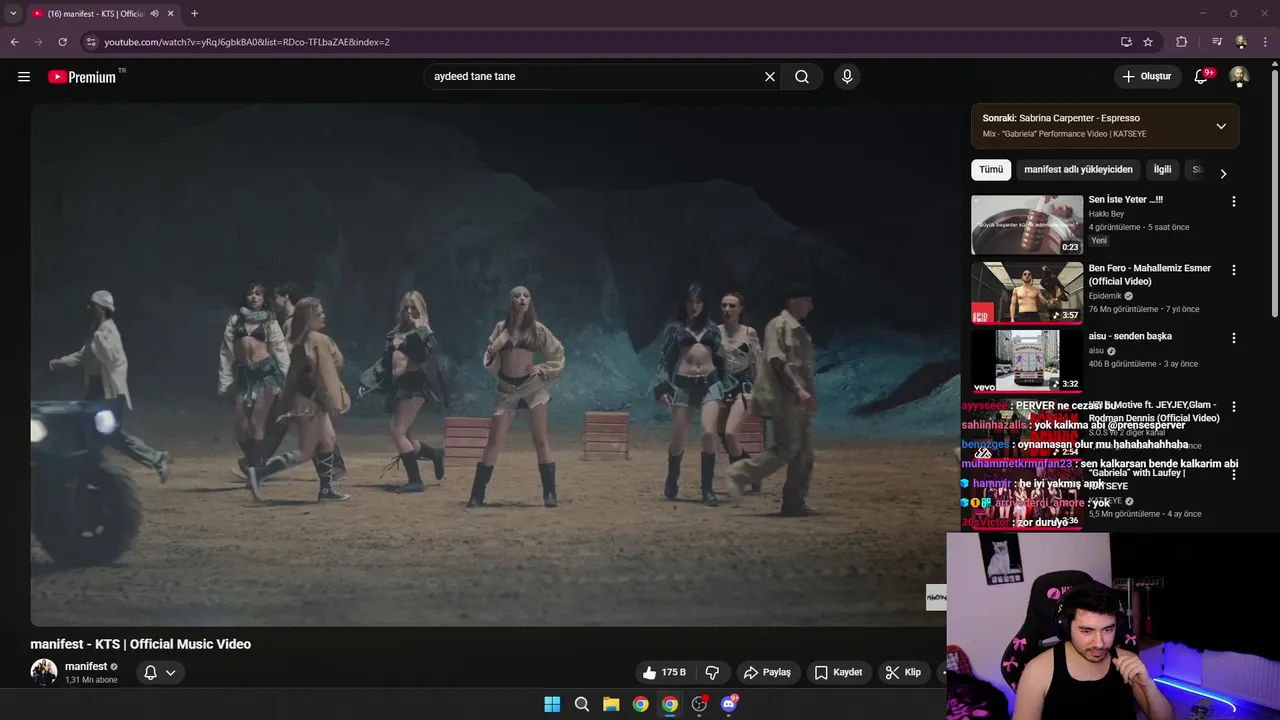Open Chrome extensions puzzle icon
The image size is (1280, 720).
coord(1181,42)
